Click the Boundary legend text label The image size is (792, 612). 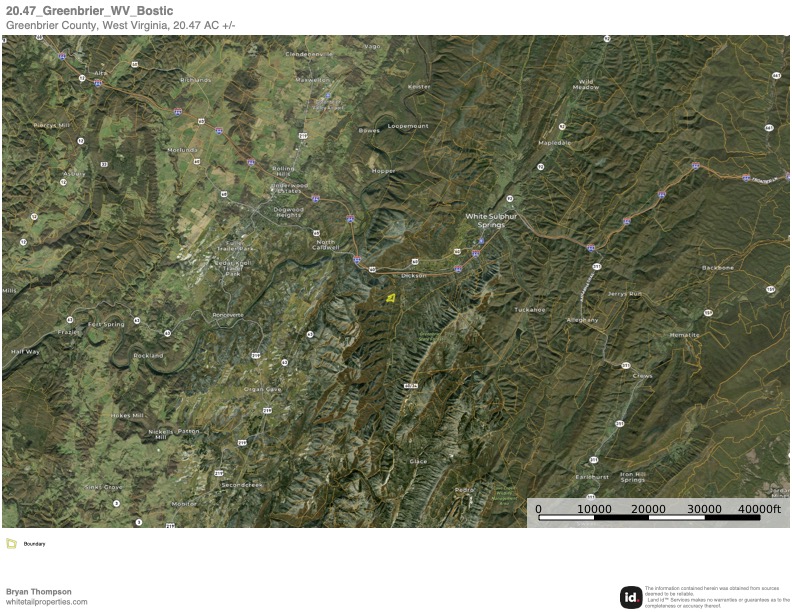pos(35,544)
